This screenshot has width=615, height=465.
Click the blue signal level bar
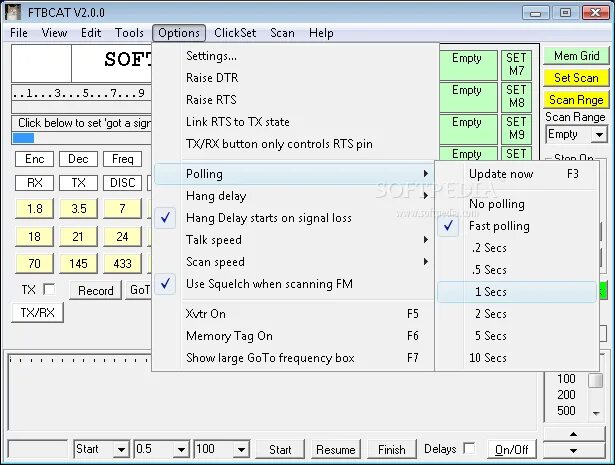pos(23,138)
